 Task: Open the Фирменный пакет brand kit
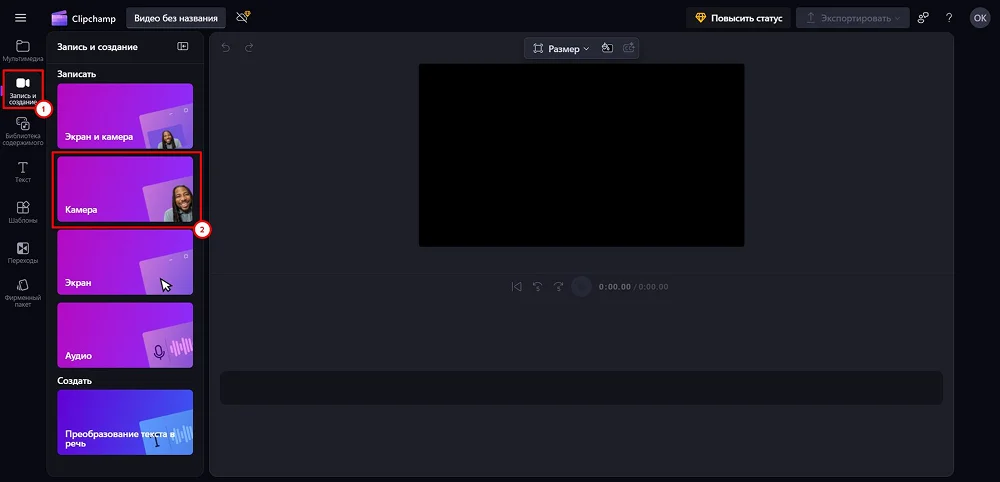[x=23, y=292]
